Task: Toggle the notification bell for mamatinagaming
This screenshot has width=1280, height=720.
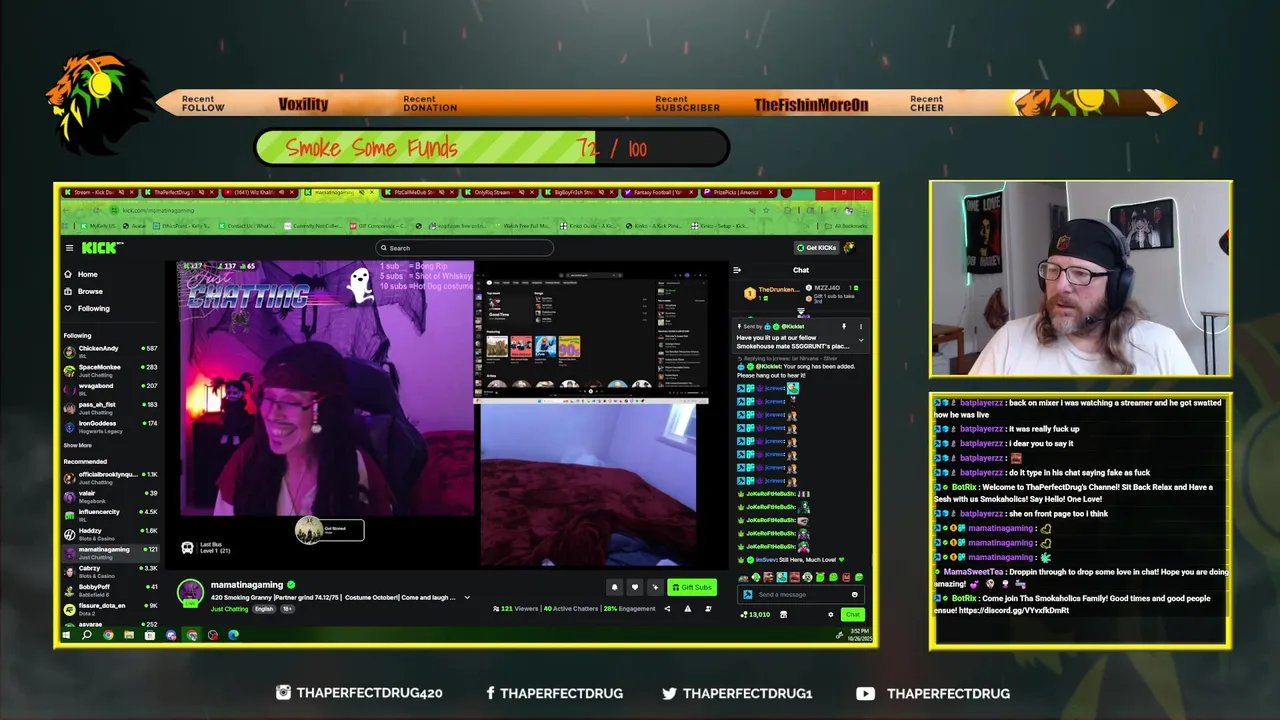Action: pyautogui.click(x=614, y=588)
